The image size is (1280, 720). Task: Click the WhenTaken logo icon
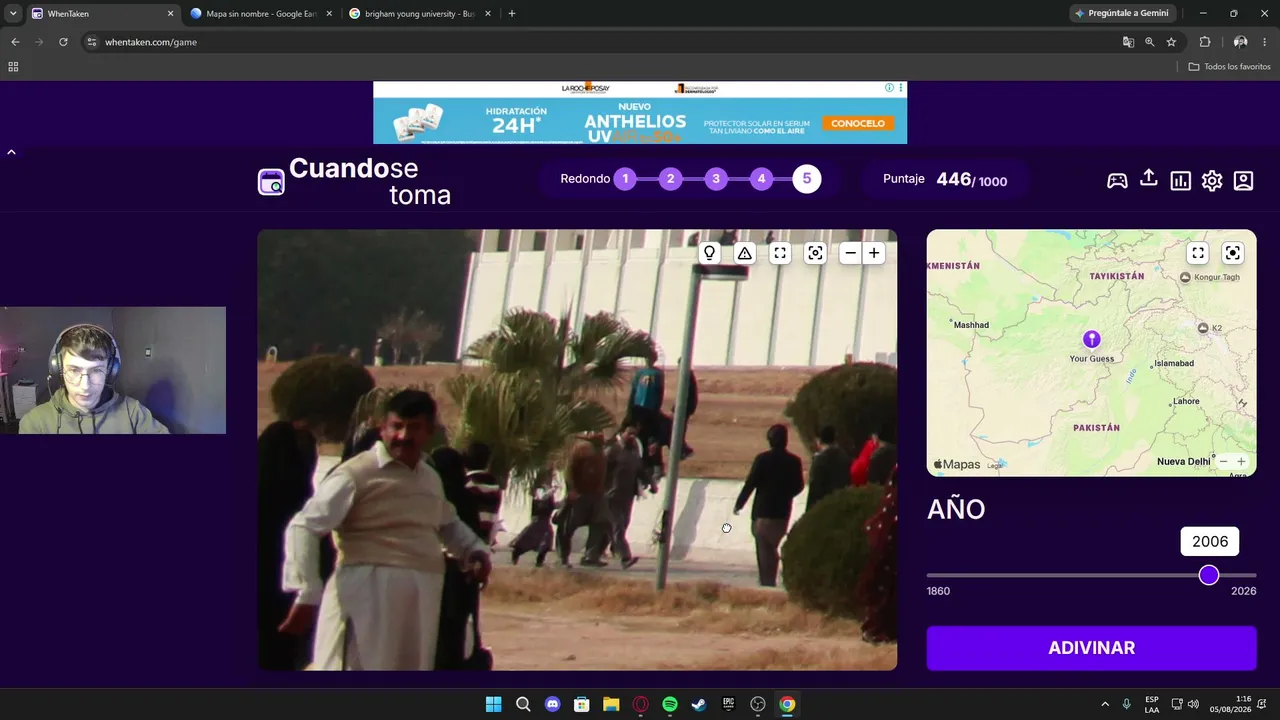[x=271, y=181]
